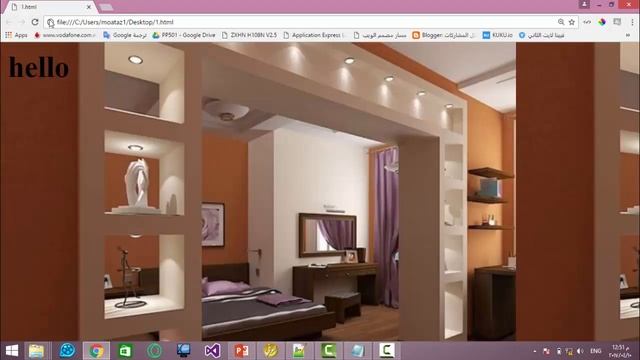Open PowerPoint from the taskbar
640x360 pixels.
[241, 351]
